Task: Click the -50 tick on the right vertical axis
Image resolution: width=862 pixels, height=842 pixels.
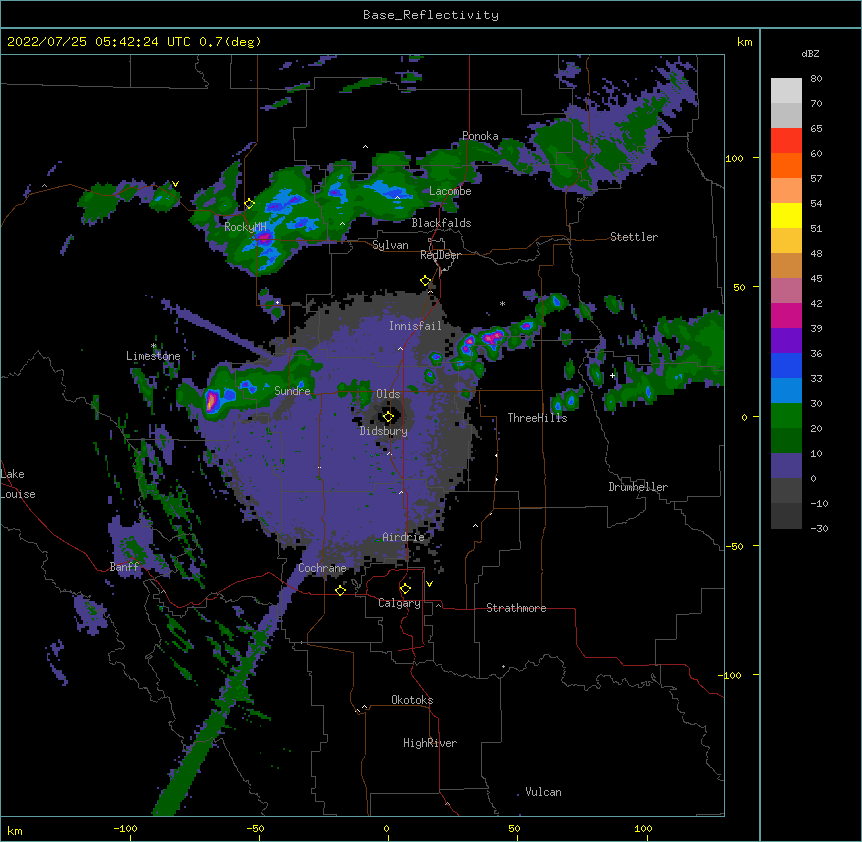Action: point(734,546)
